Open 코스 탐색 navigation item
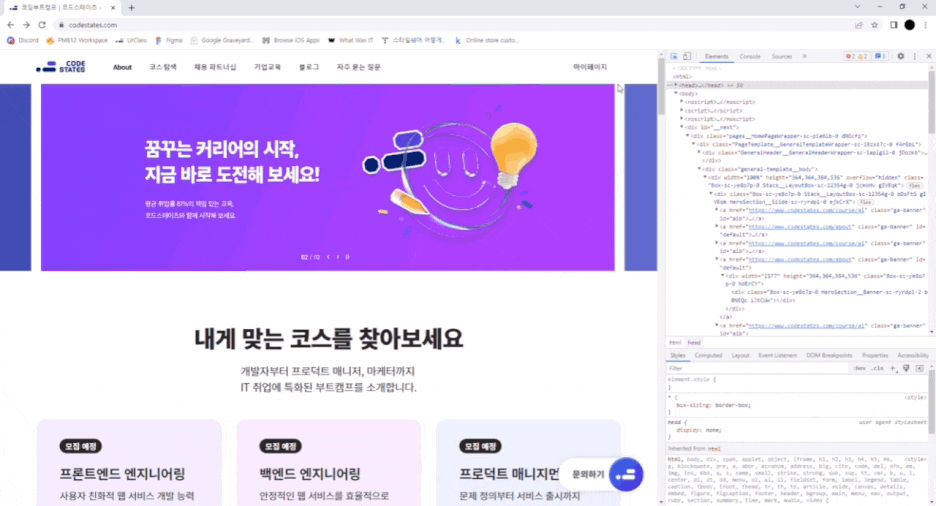 click(163, 67)
